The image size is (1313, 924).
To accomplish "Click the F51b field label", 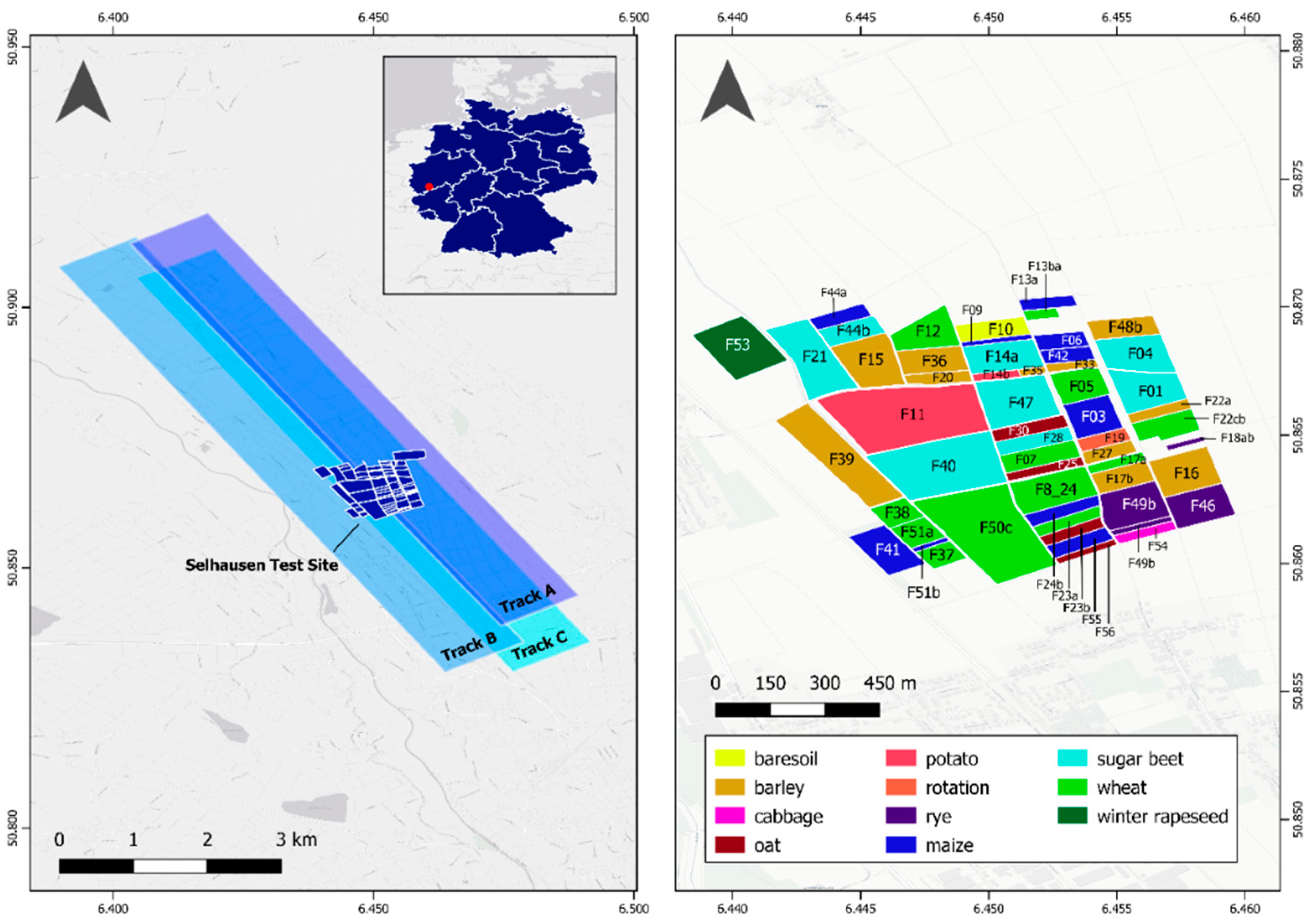I will pyautogui.click(x=923, y=593).
